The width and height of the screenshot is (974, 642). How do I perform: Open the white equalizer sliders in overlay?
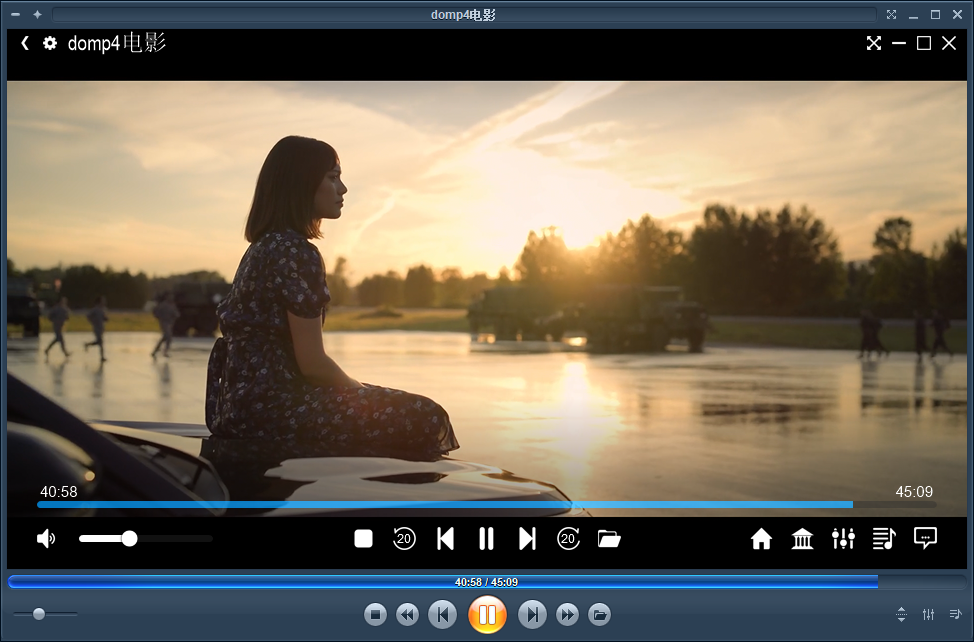point(843,539)
